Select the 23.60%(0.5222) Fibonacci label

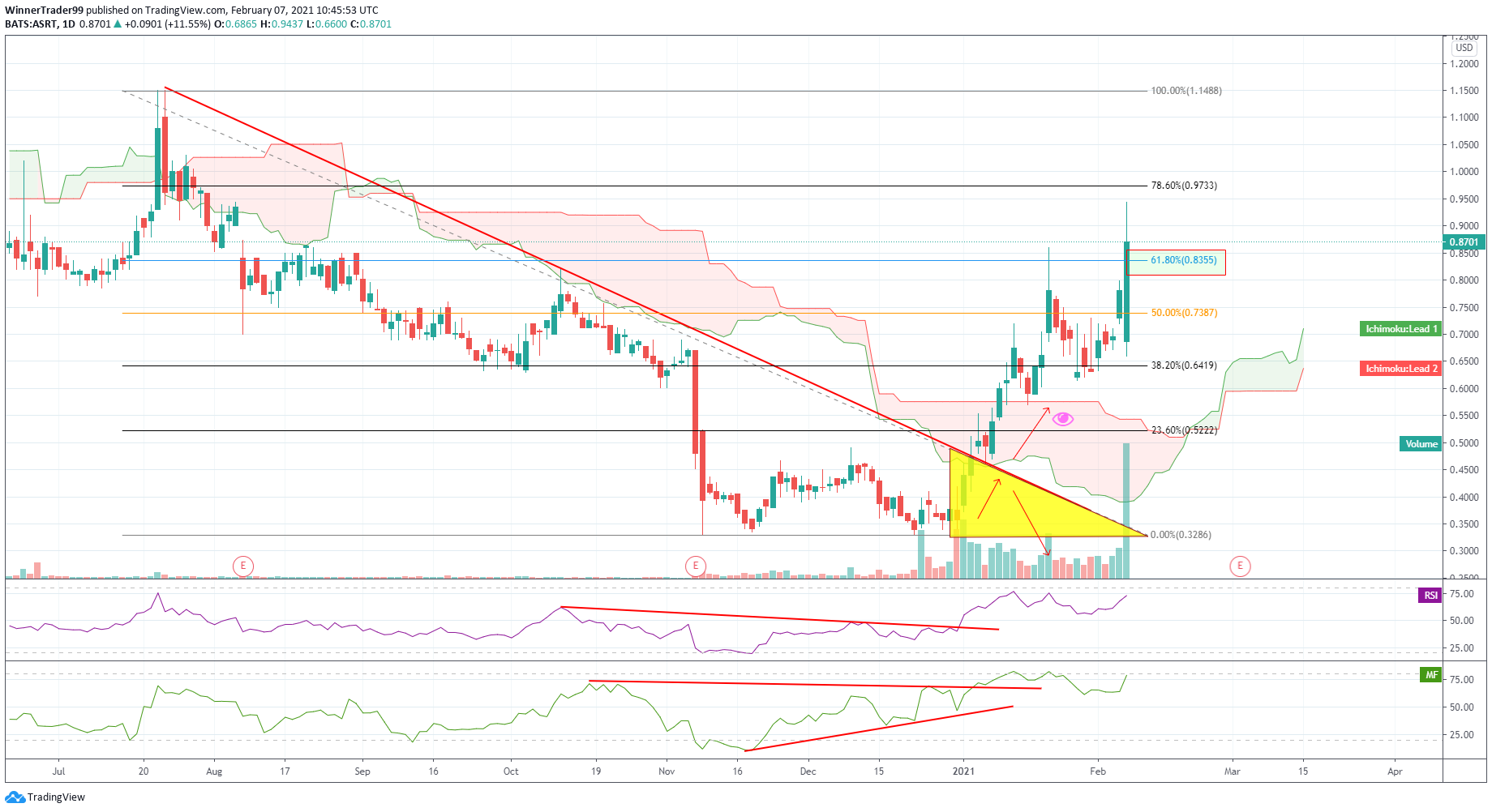pos(1184,430)
